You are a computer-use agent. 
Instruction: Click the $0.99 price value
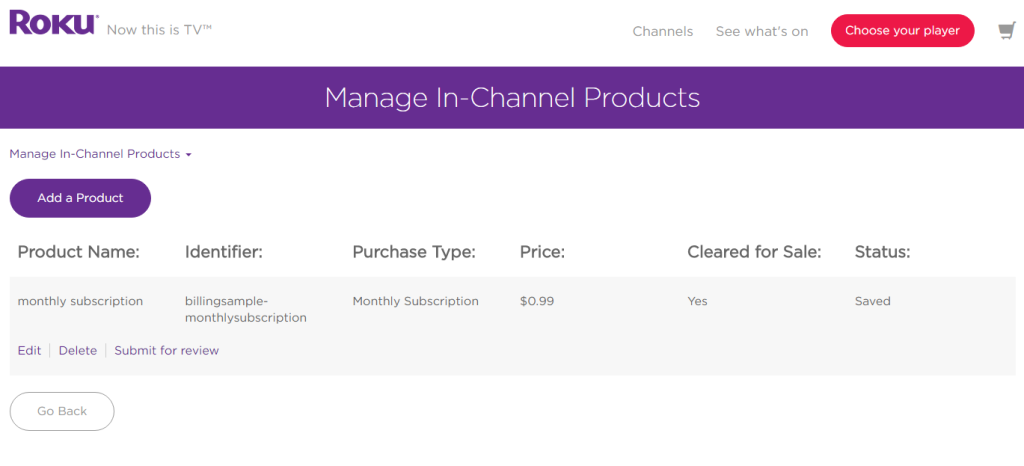pyautogui.click(x=535, y=301)
